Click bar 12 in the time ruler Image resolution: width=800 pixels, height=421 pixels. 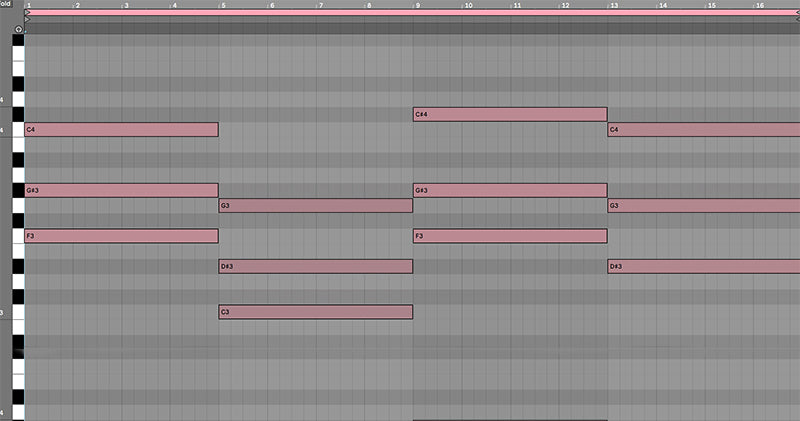click(565, 5)
